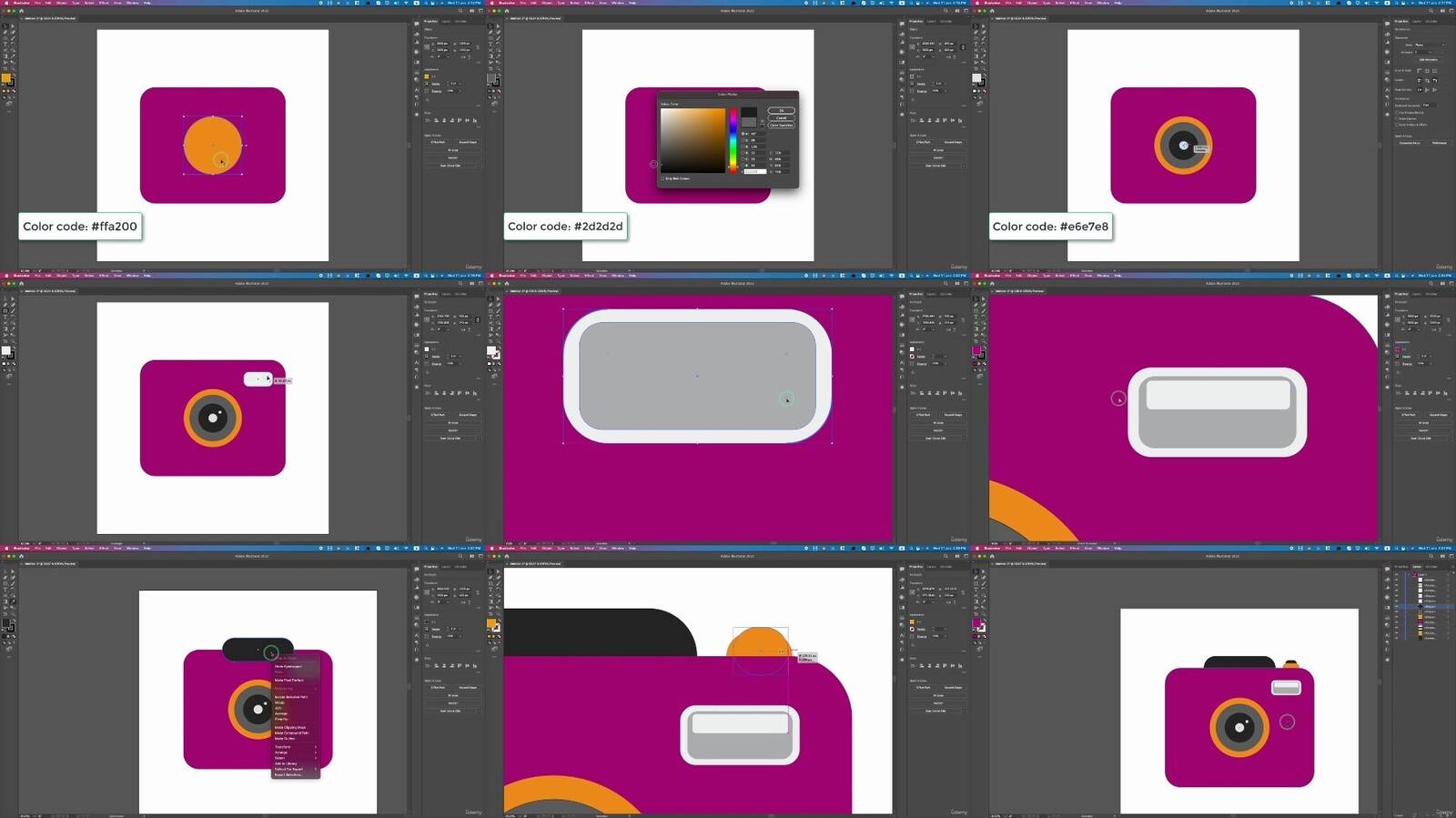This screenshot has height=818, width=1456.
Task: Click the hex value field in Color Picker
Action: [755, 172]
